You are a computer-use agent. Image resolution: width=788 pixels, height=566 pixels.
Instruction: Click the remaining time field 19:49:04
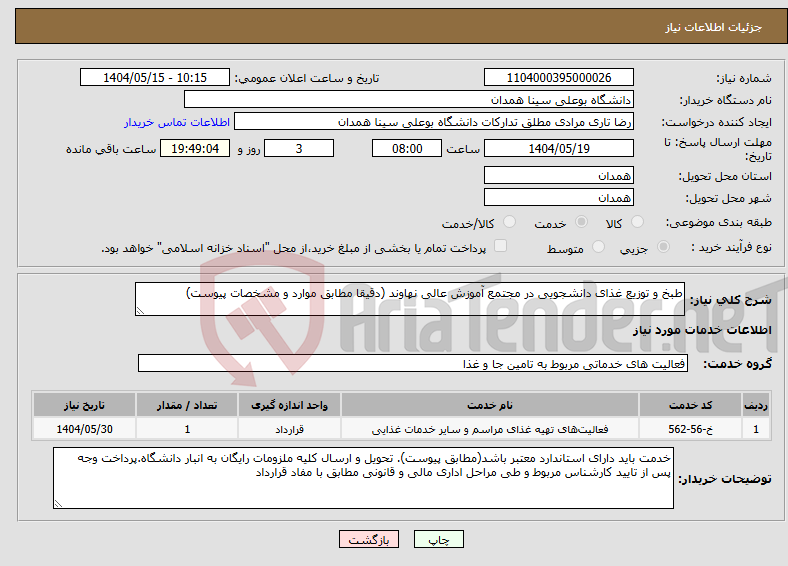pos(195,148)
